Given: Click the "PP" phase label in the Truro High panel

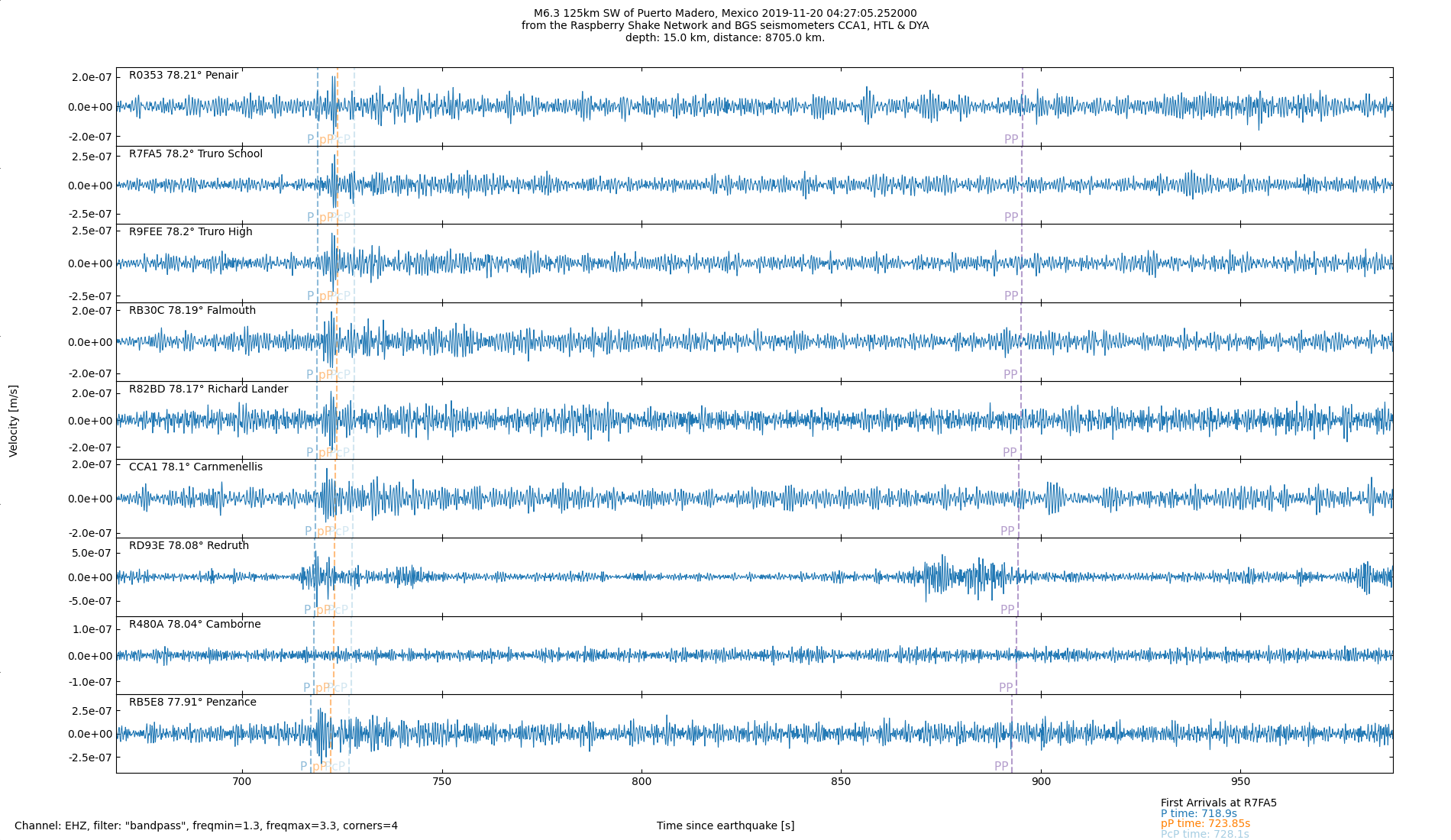Looking at the screenshot, I should point(1011,296).
